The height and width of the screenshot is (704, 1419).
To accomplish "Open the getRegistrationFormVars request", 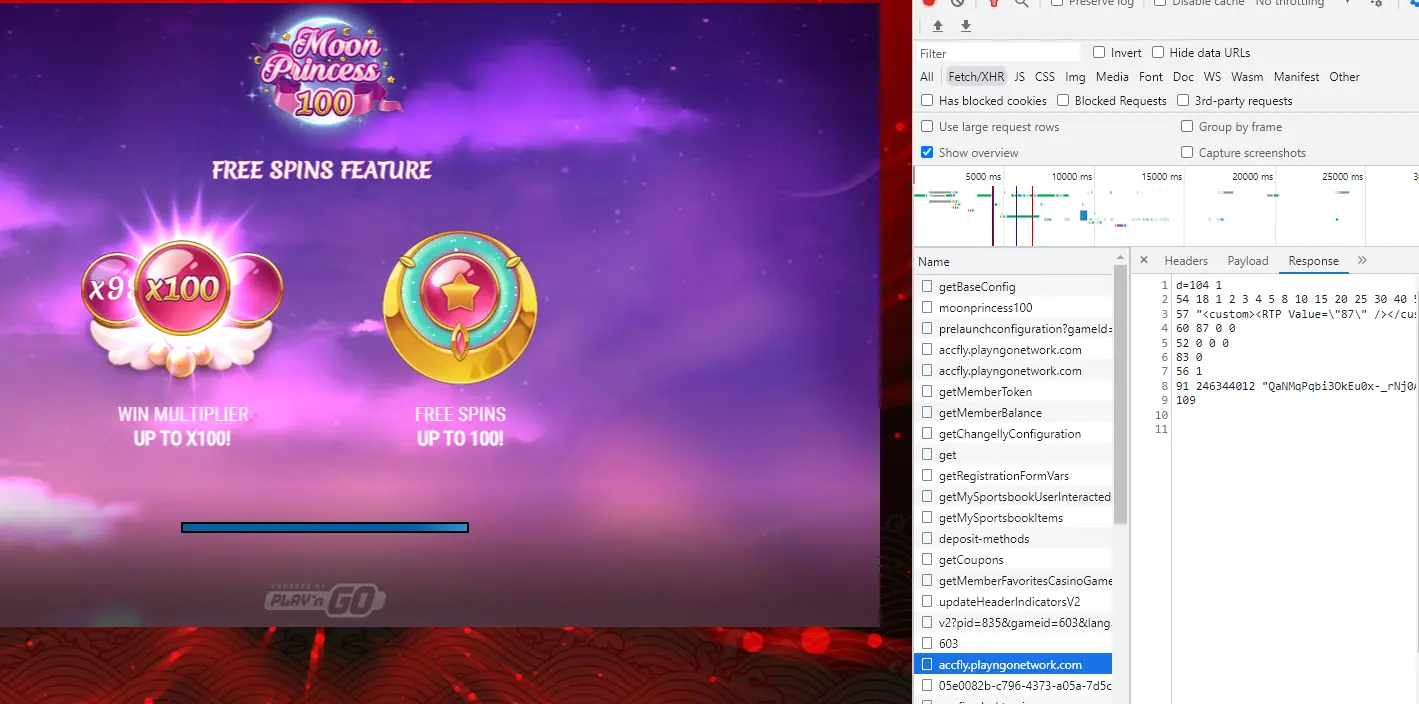I will coord(1013,476).
